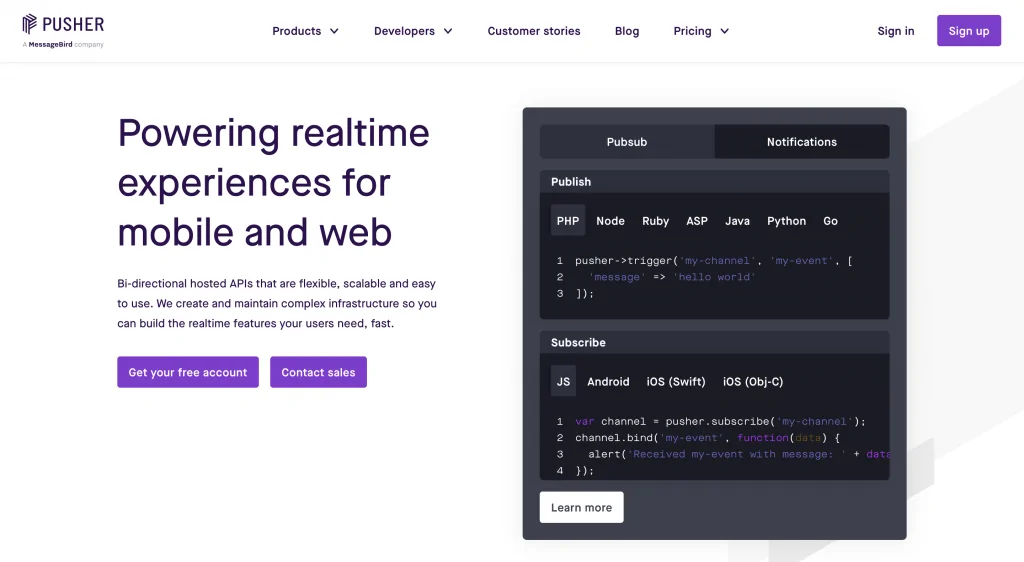Select the ASP publish language tab
This screenshot has height=562, width=1024.
tap(697, 221)
